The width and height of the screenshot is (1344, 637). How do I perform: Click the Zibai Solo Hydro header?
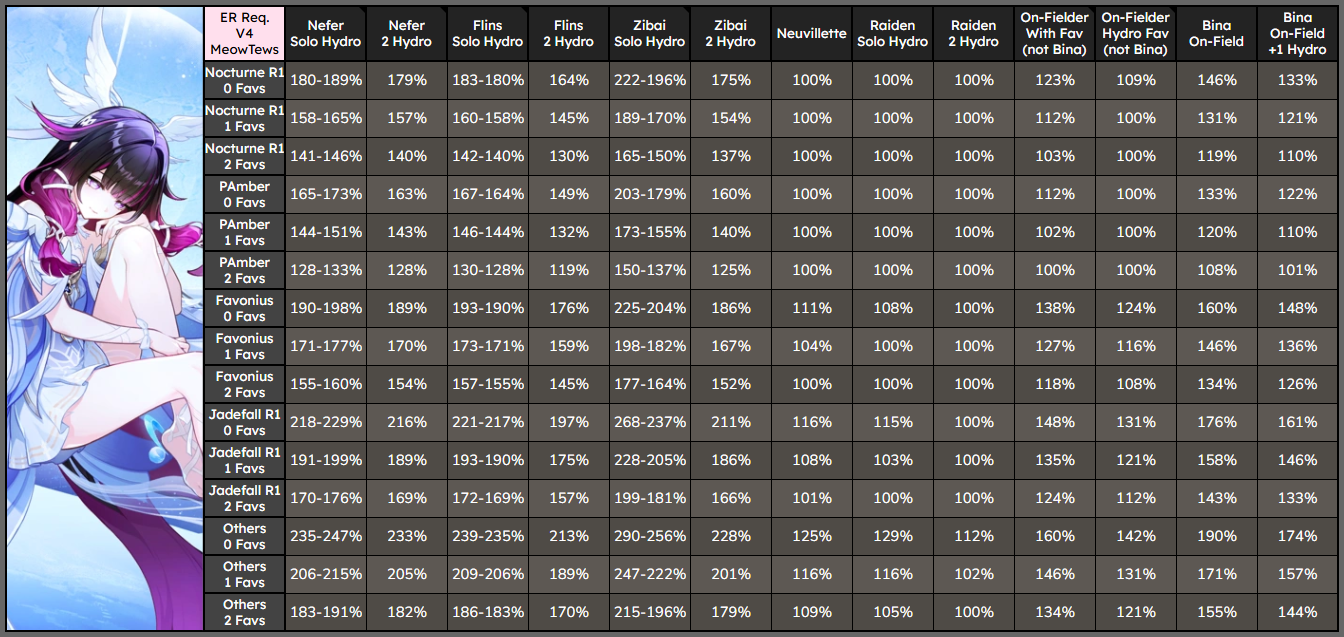(x=649, y=34)
